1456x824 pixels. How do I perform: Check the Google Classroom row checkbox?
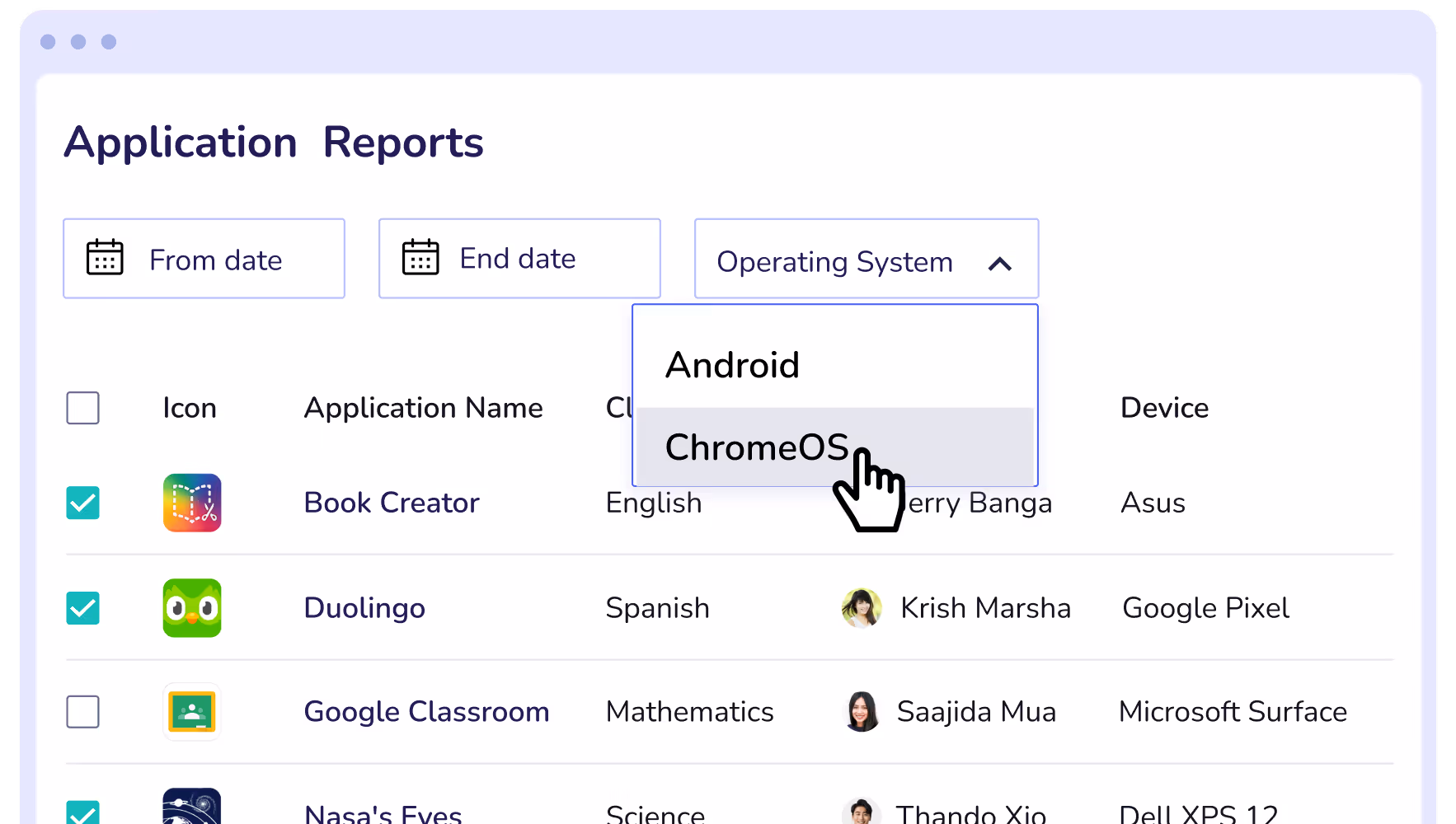click(x=82, y=712)
